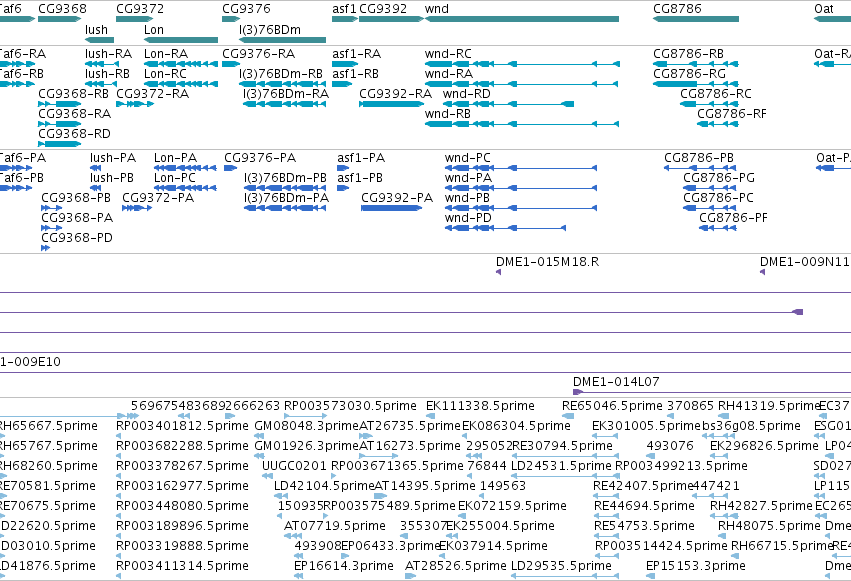Select the lush gene arrow
Viewport: 851px width, 581px height.
click(99, 40)
